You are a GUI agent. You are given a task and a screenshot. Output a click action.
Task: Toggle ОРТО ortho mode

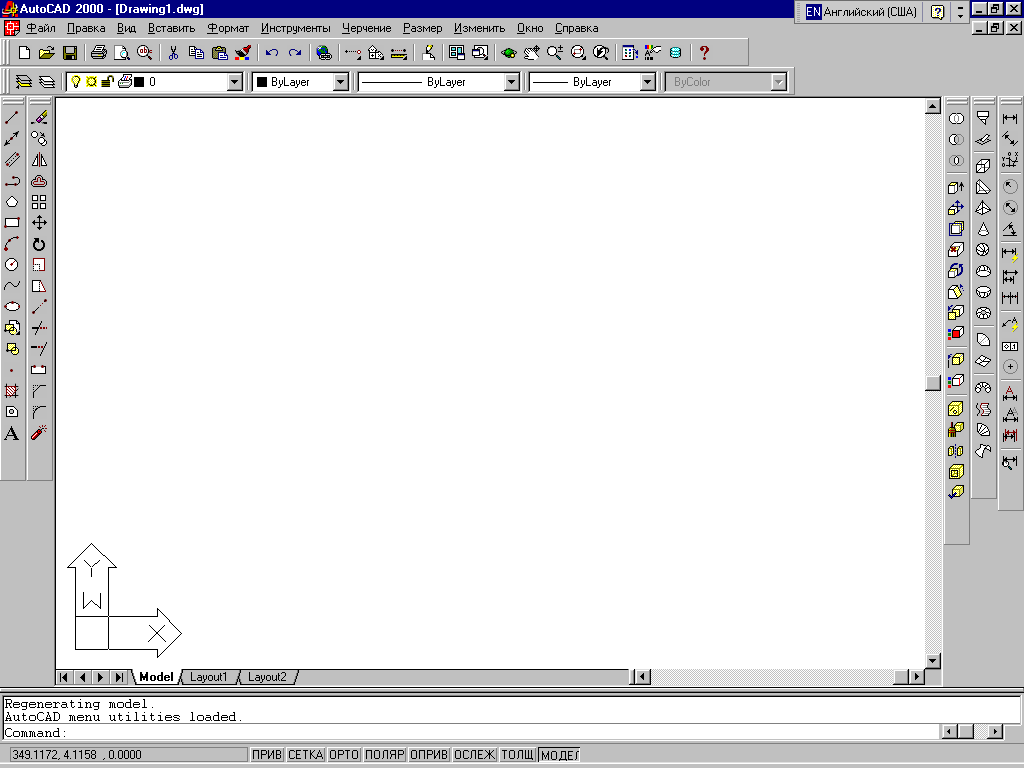tap(344, 755)
